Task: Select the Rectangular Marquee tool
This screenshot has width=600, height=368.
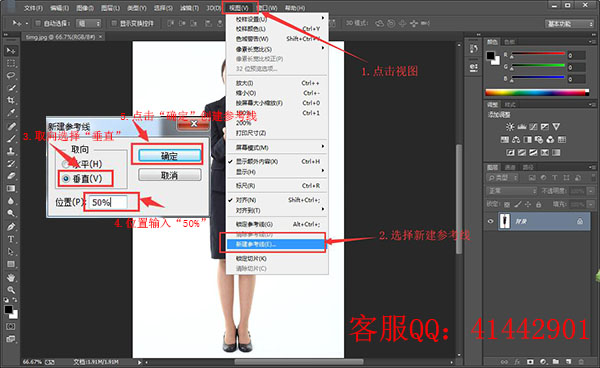Action: tap(11, 63)
